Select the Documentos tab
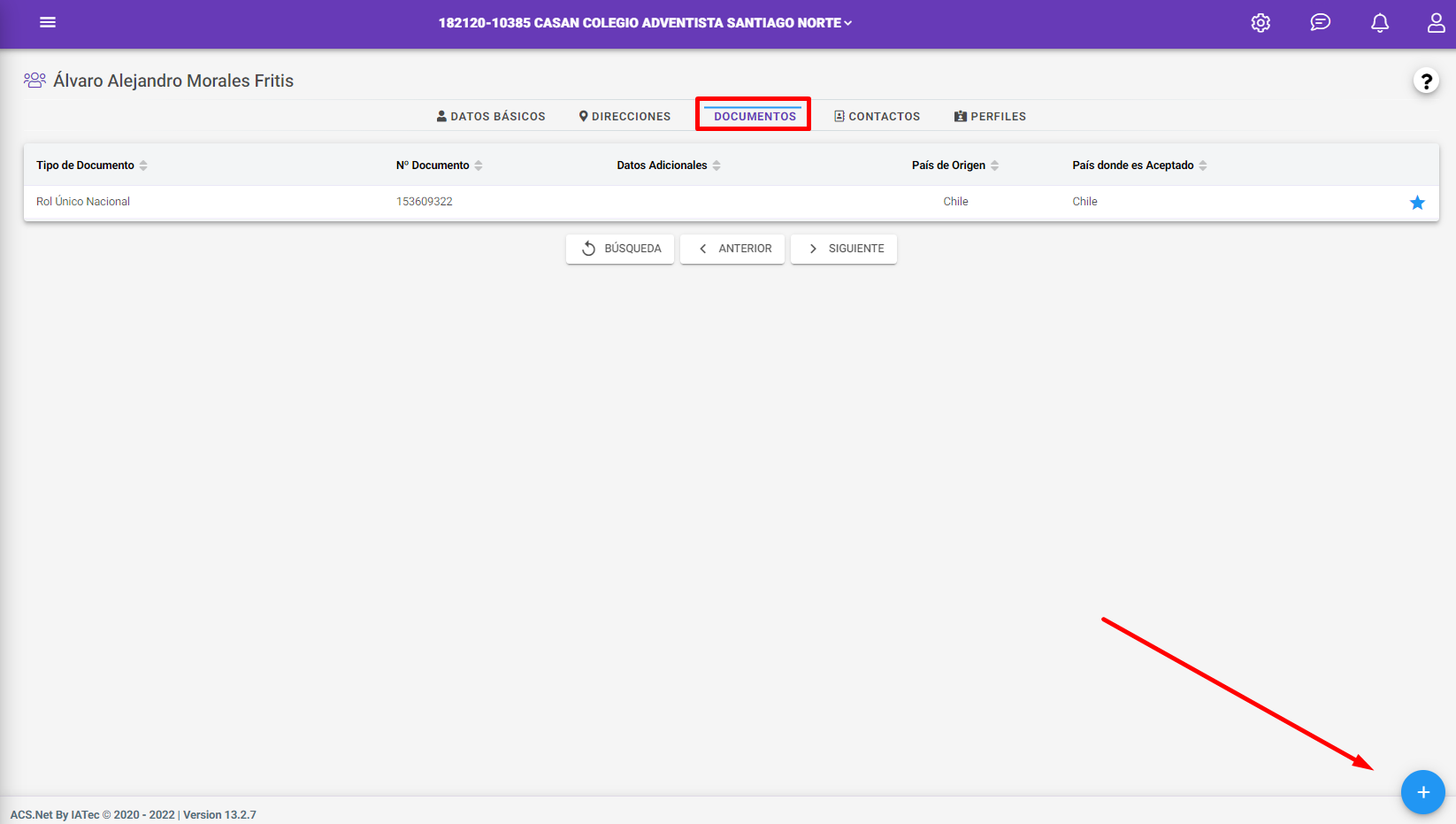The image size is (1456, 824). tap(755, 116)
